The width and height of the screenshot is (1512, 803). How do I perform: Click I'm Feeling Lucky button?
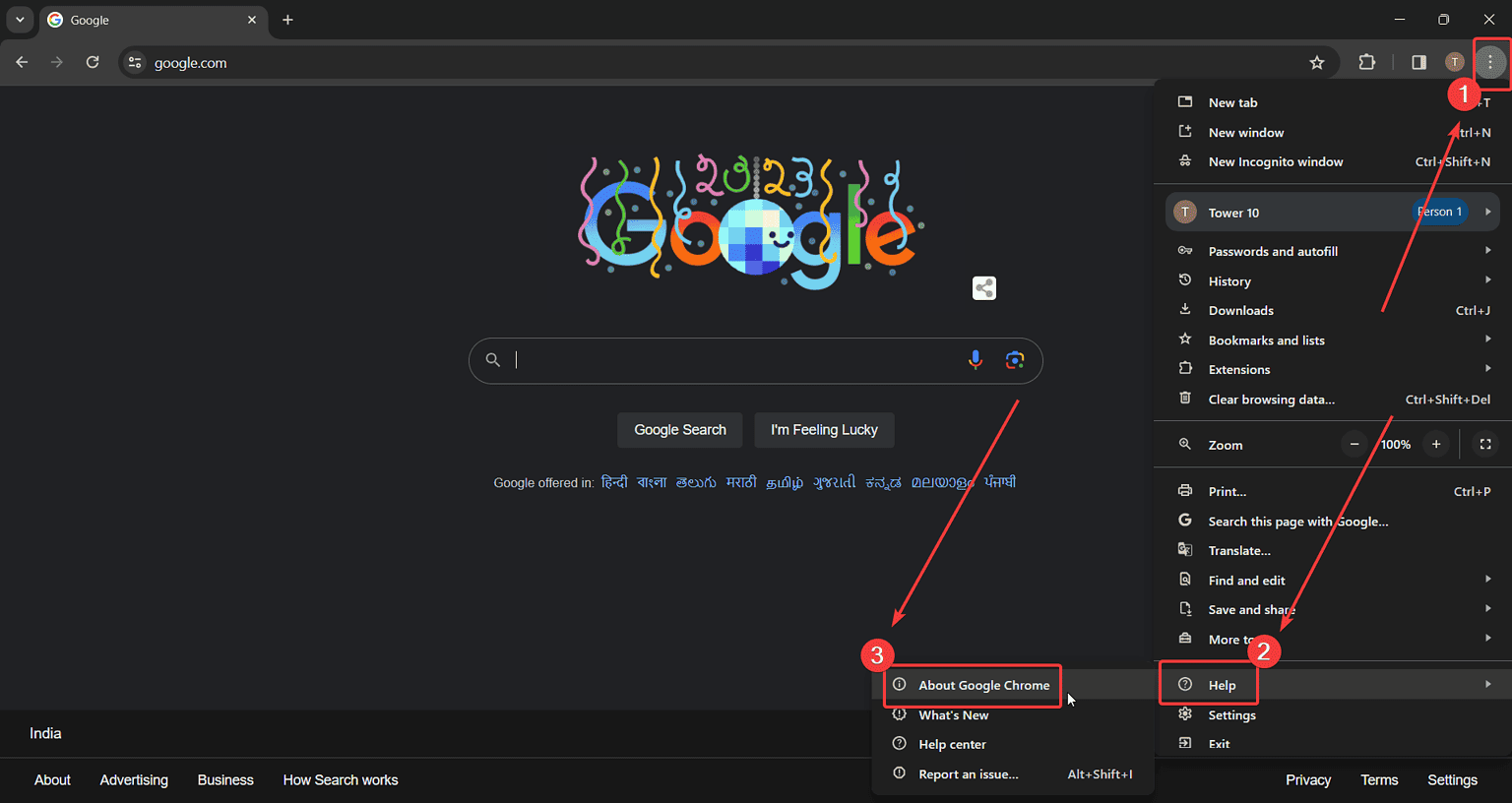click(x=824, y=430)
